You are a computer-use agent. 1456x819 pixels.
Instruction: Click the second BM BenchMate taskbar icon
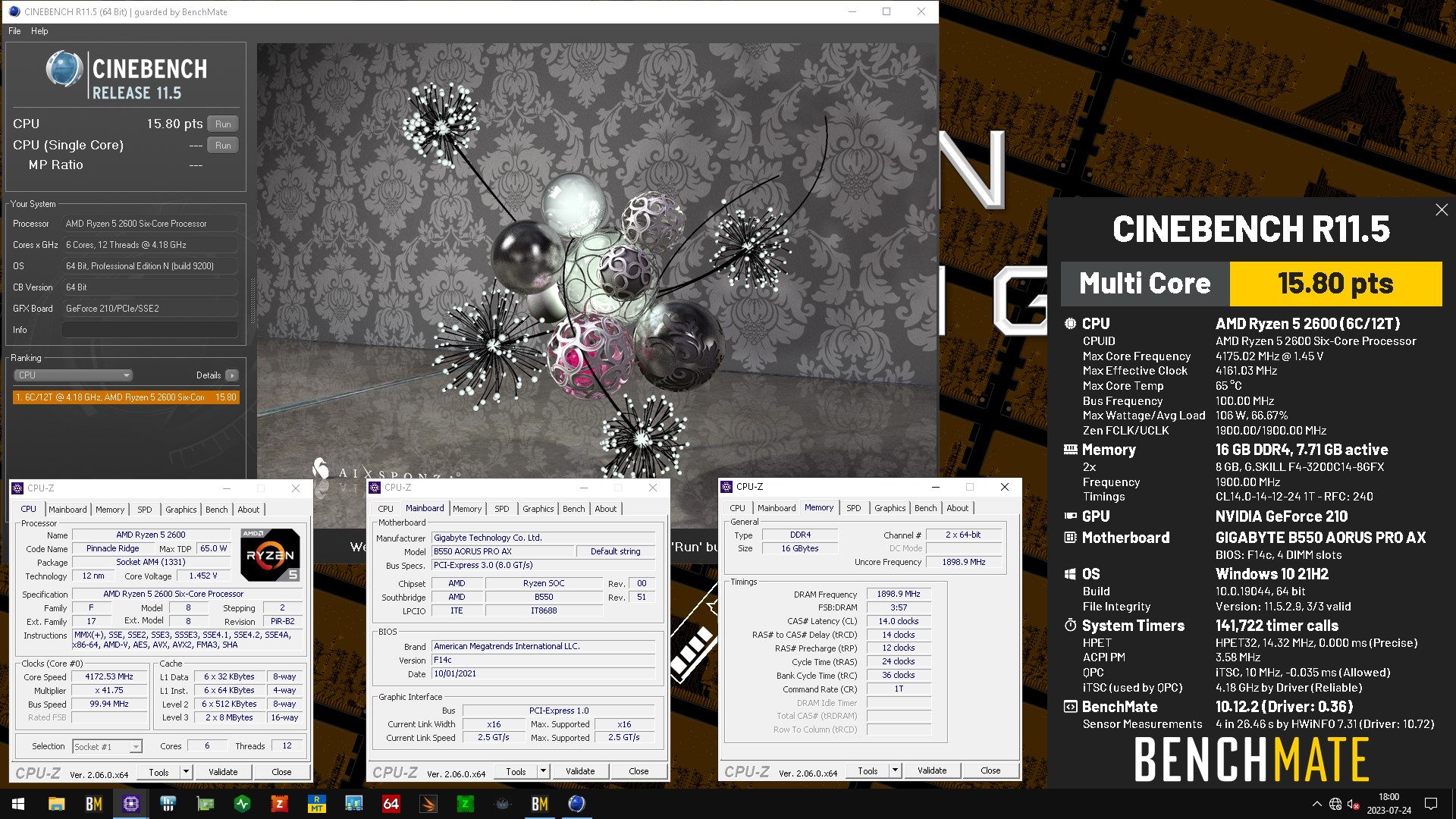(x=540, y=804)
